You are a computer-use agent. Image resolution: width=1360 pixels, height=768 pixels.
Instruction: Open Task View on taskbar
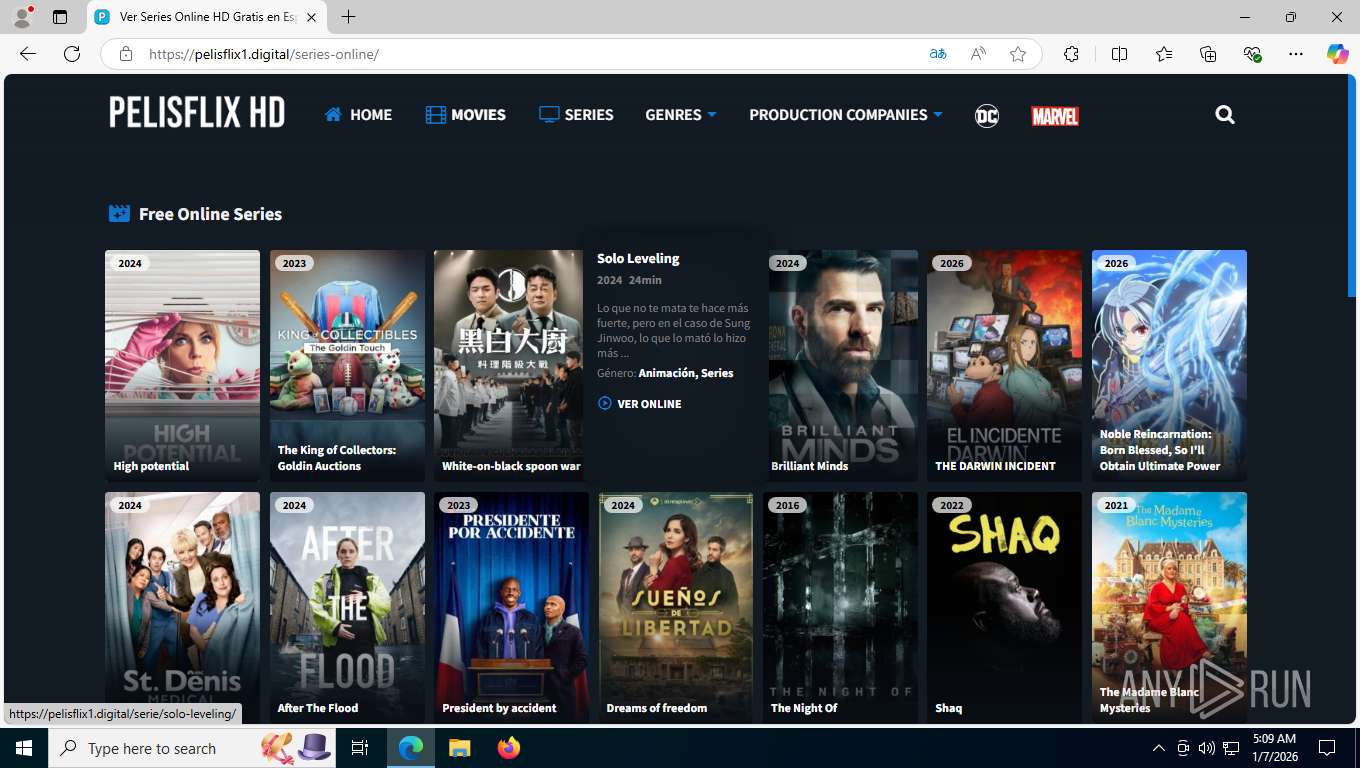(x=360, y=748)
